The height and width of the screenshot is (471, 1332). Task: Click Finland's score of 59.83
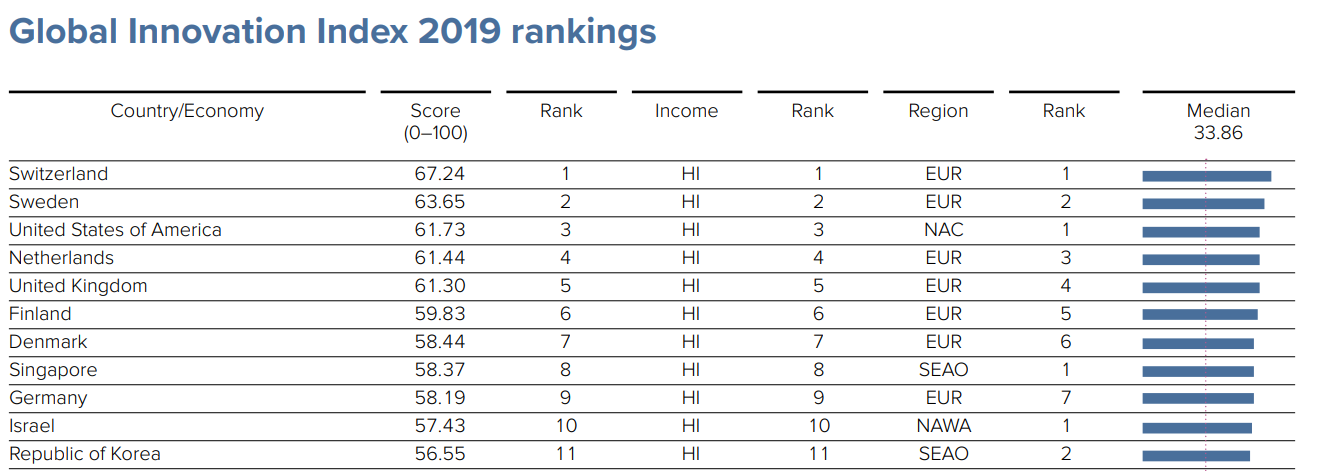(x=440, y=314)
